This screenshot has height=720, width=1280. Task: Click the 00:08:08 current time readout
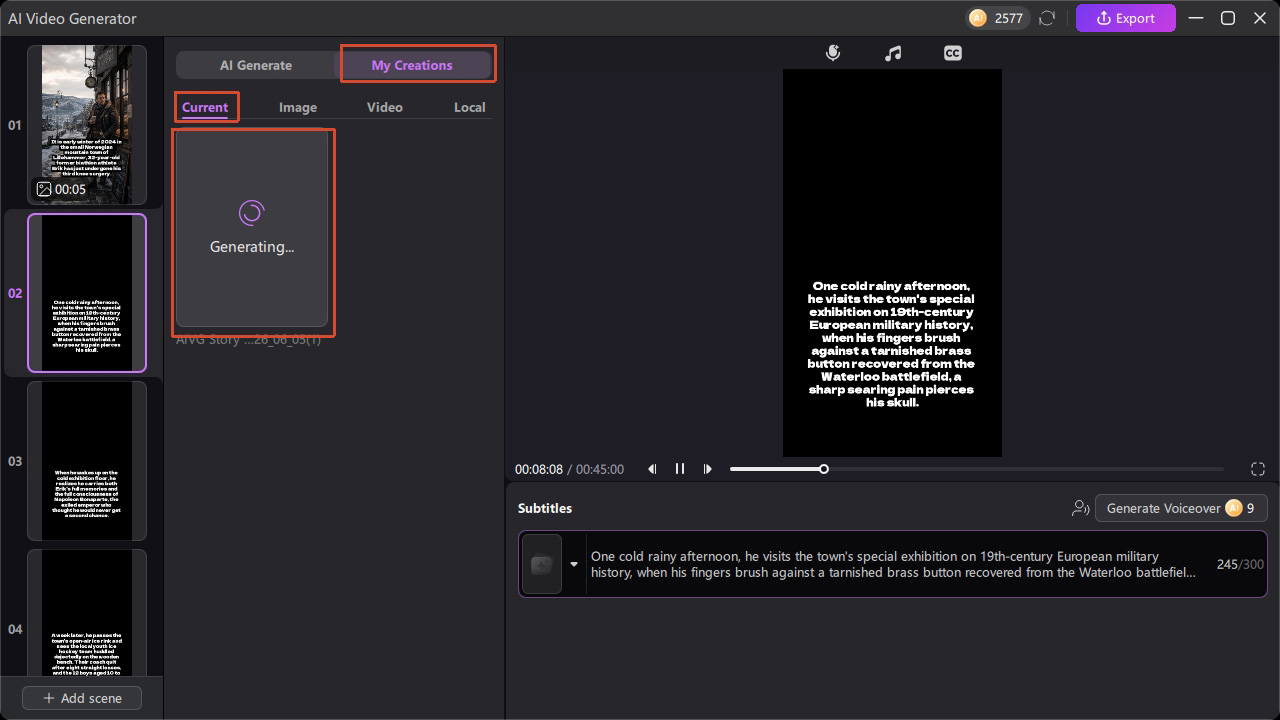(539, 469)
